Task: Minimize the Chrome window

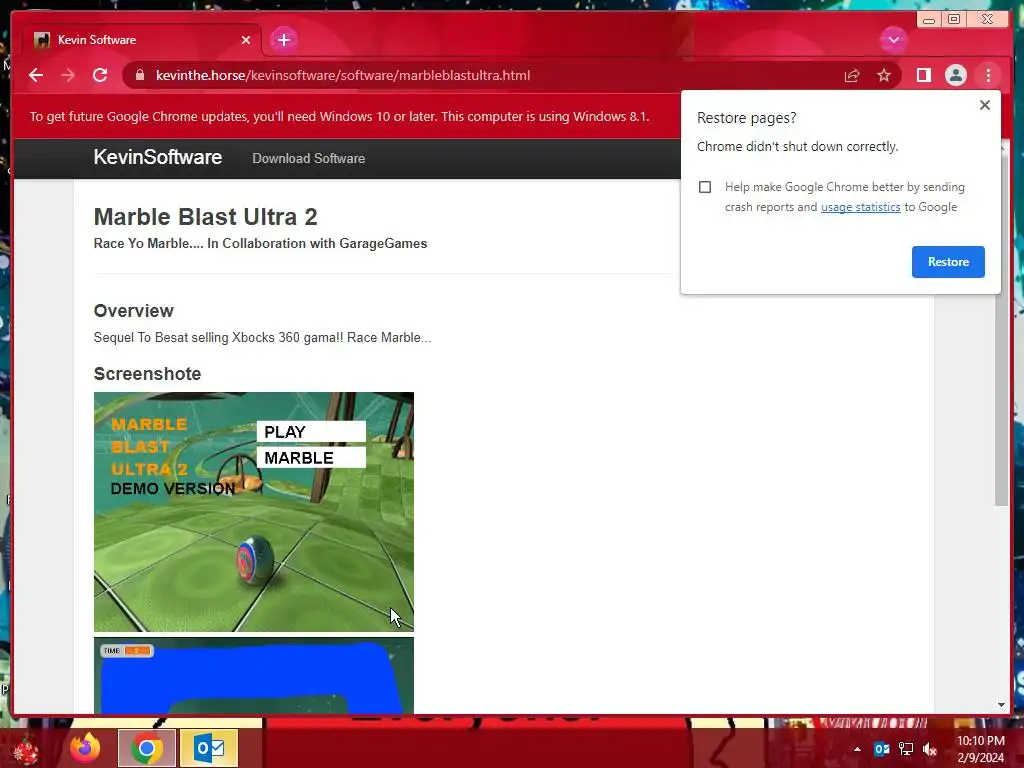Action: (929, 20)
